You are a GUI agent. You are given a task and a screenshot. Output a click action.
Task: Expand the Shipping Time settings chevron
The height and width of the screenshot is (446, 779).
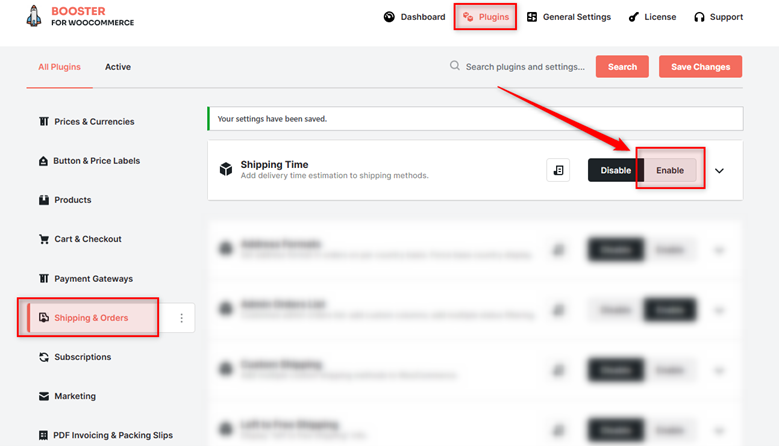point(719,171)
